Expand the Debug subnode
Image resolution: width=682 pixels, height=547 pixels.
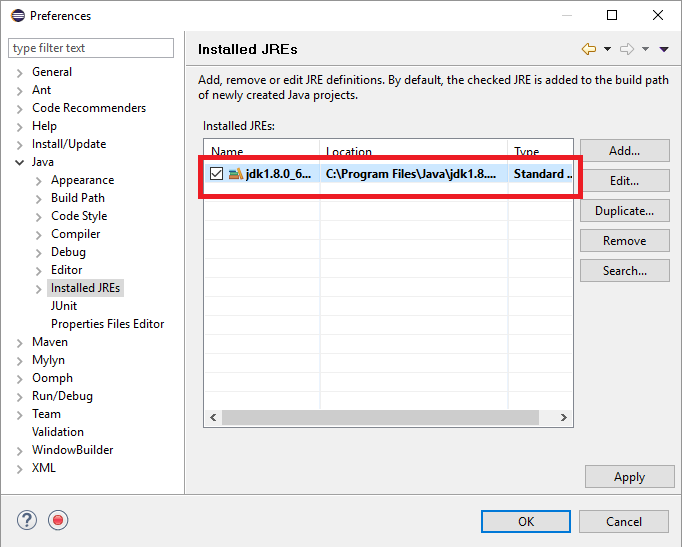click(x=38, y=253)
